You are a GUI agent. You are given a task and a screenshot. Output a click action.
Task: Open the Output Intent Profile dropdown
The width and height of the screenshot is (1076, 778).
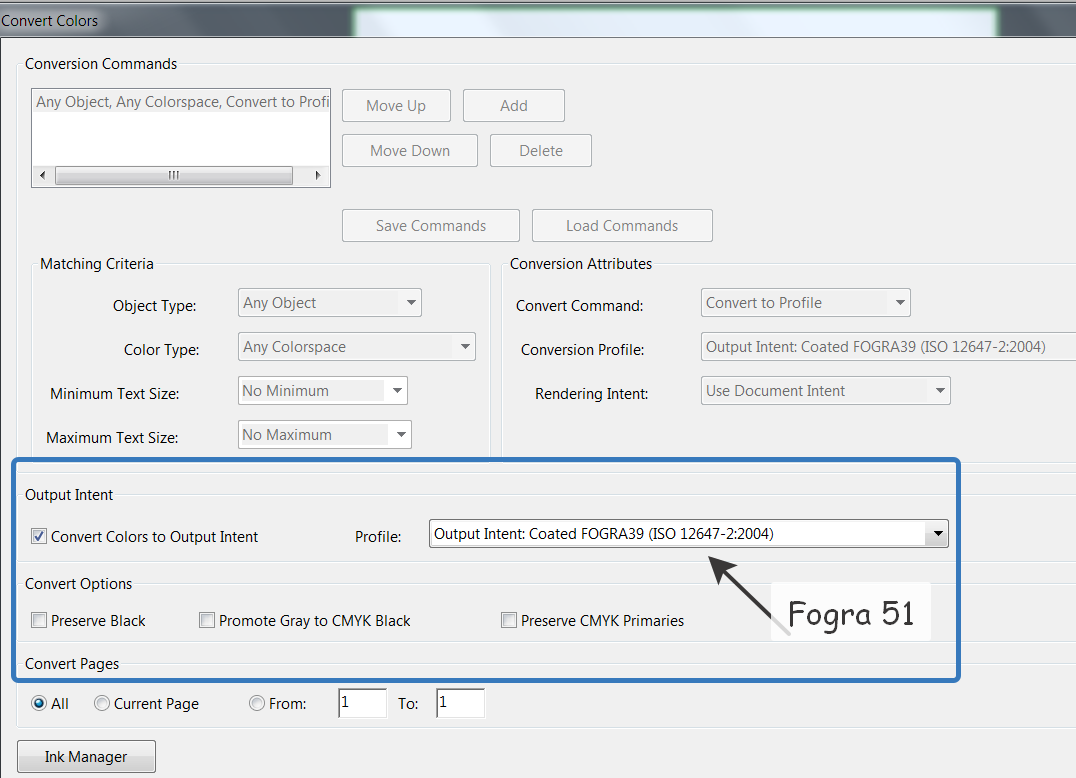pyautogui.click(x=688, y=534)
